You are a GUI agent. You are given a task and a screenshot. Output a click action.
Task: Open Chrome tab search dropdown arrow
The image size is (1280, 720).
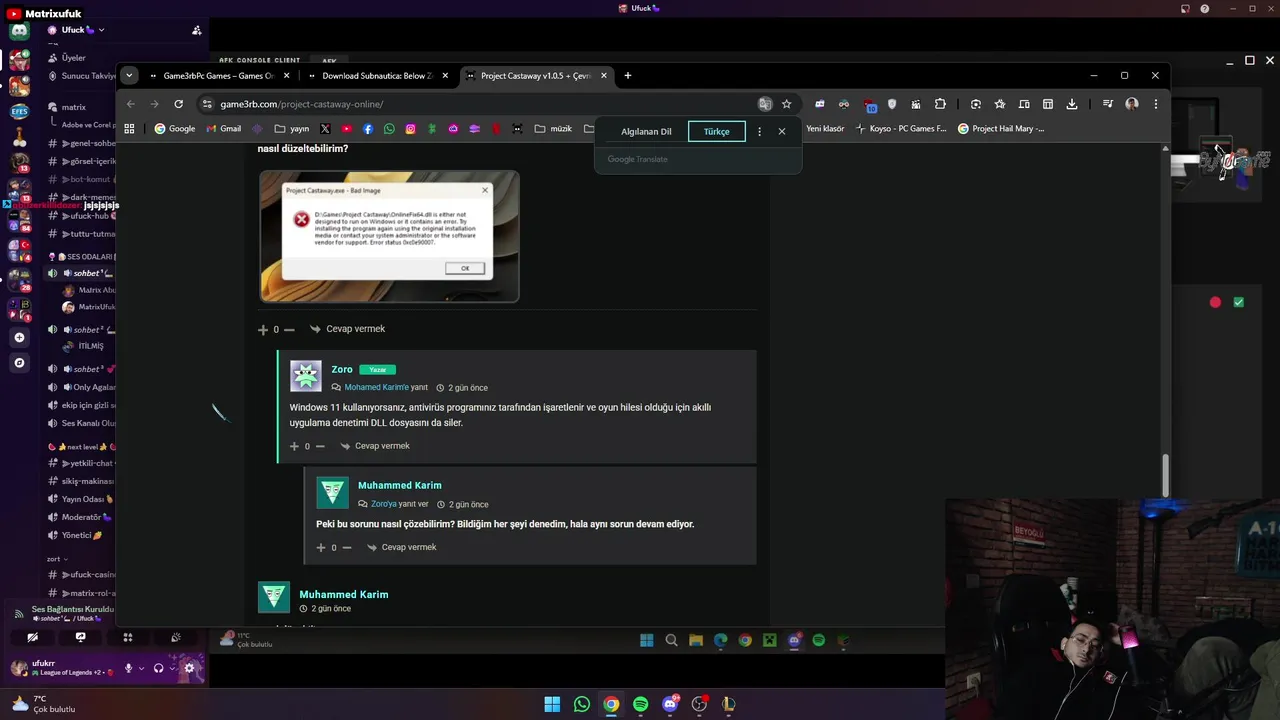(129, 75)
